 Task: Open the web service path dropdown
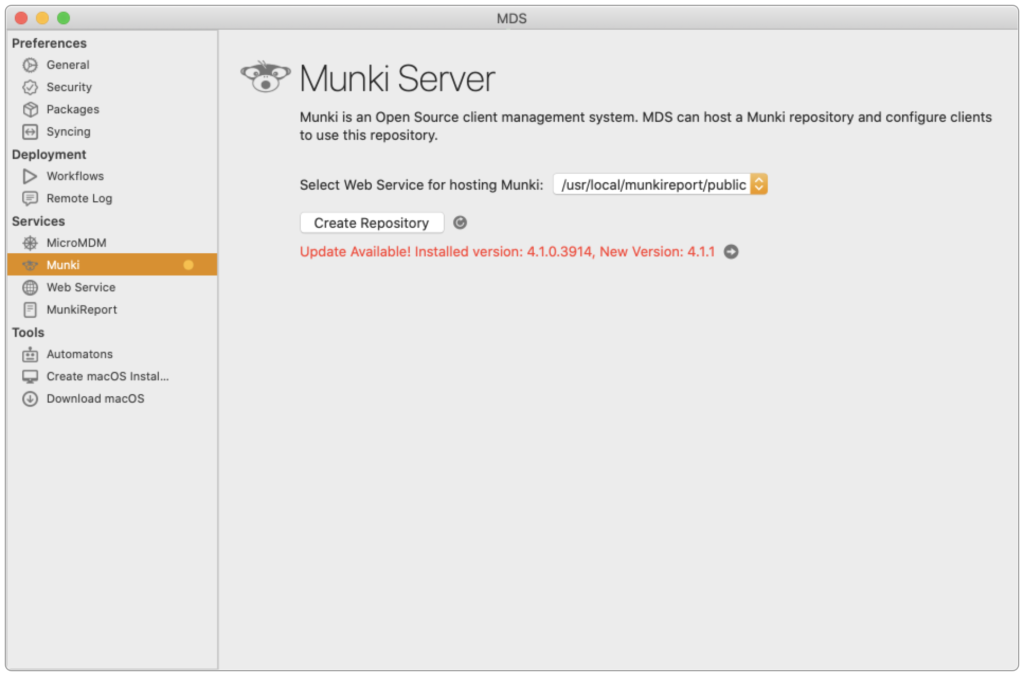point(660,184)
